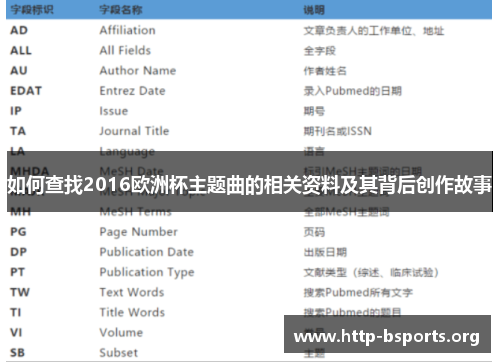Click the Text Words cell
This screenshot has width=500, height=362.
[x=132, y=292]
